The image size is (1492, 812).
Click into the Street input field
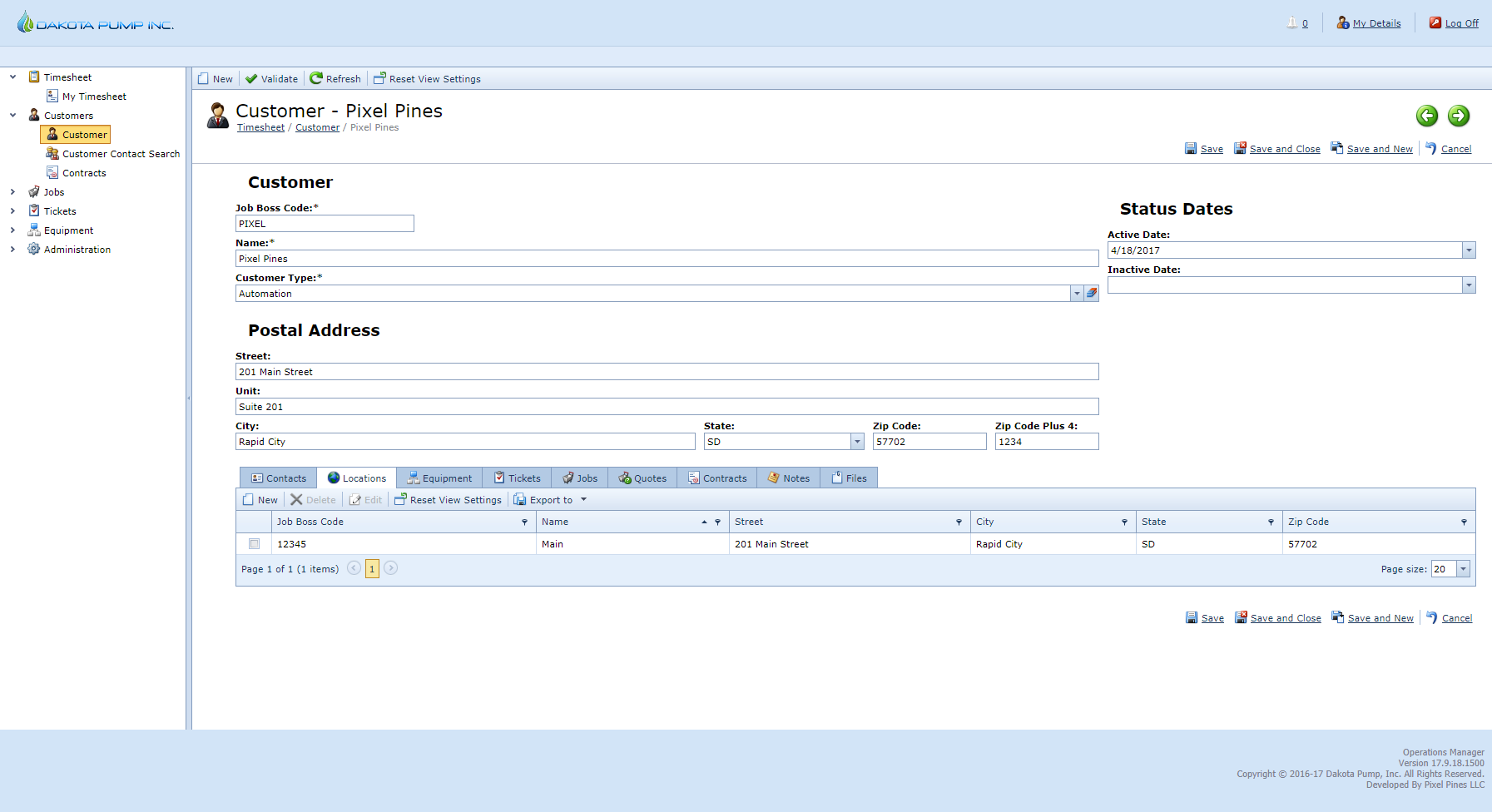pos(666,372)
